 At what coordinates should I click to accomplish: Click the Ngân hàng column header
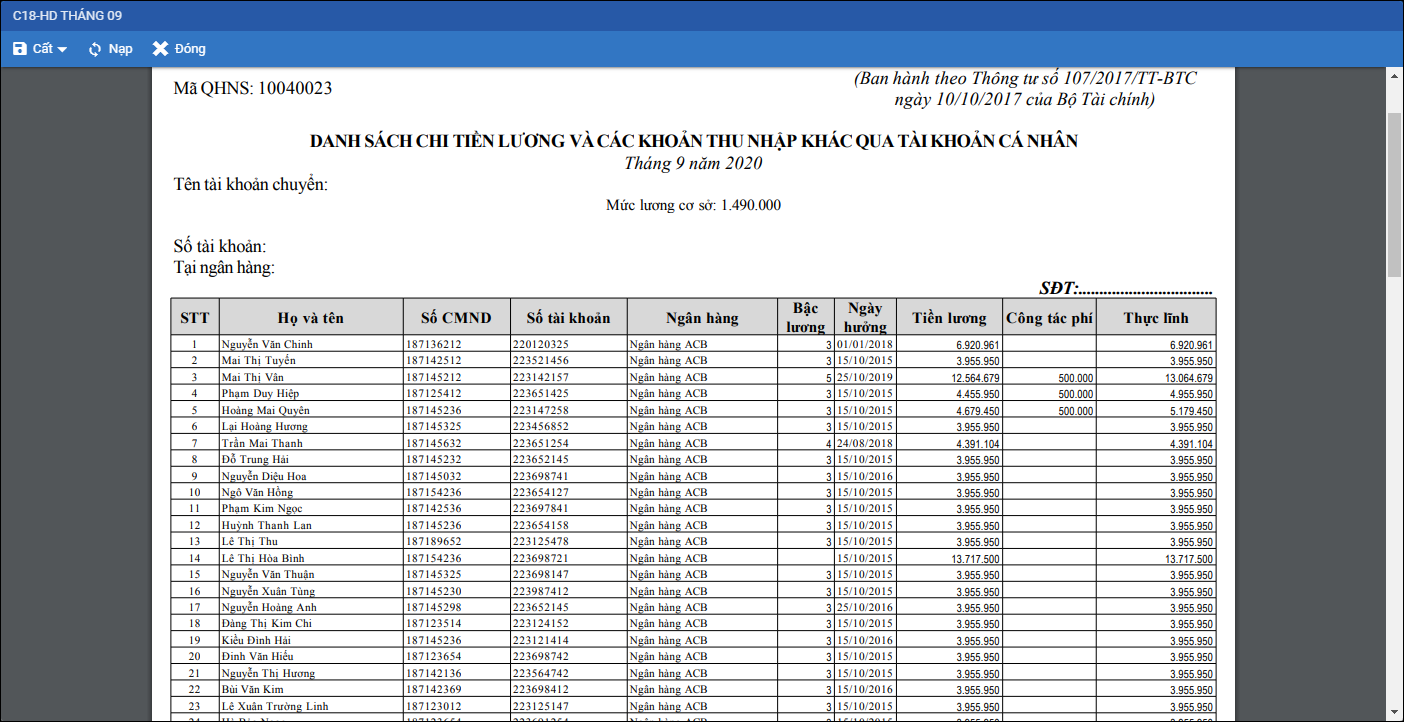pyautogui.click(x=702, y=318)
